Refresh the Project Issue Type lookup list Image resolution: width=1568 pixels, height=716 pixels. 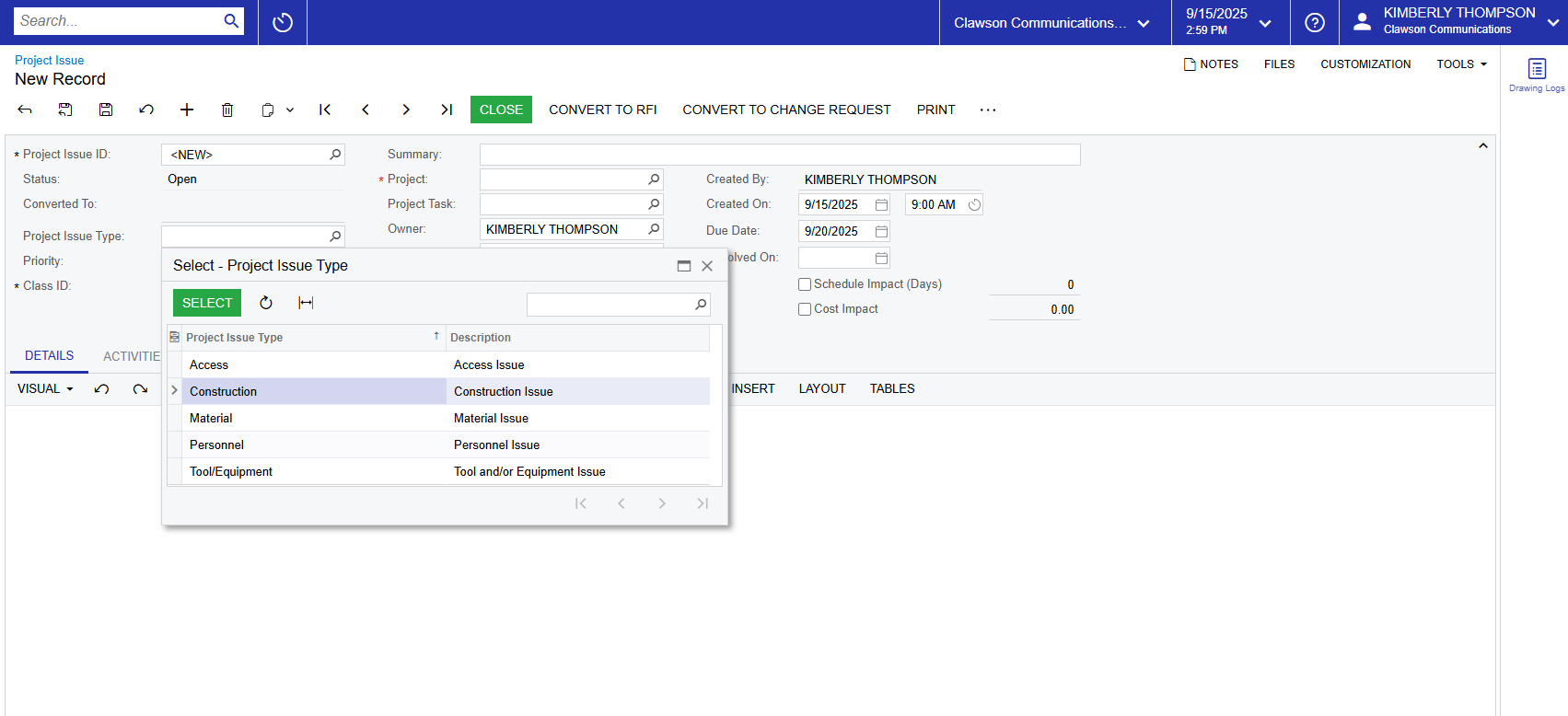(266, 303)
